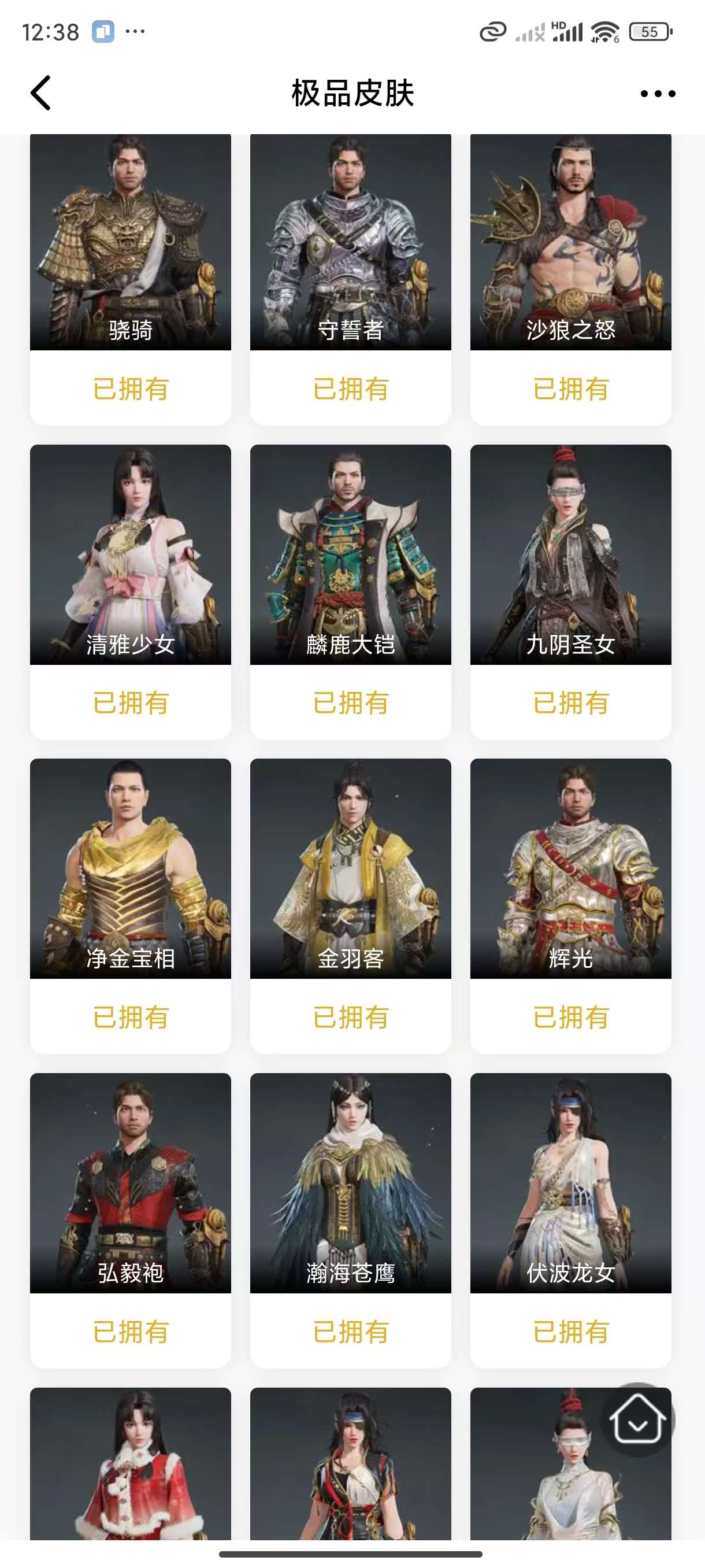Open the three-dot more menu
The image size is (705, 1568).
[x=658, y=94]
